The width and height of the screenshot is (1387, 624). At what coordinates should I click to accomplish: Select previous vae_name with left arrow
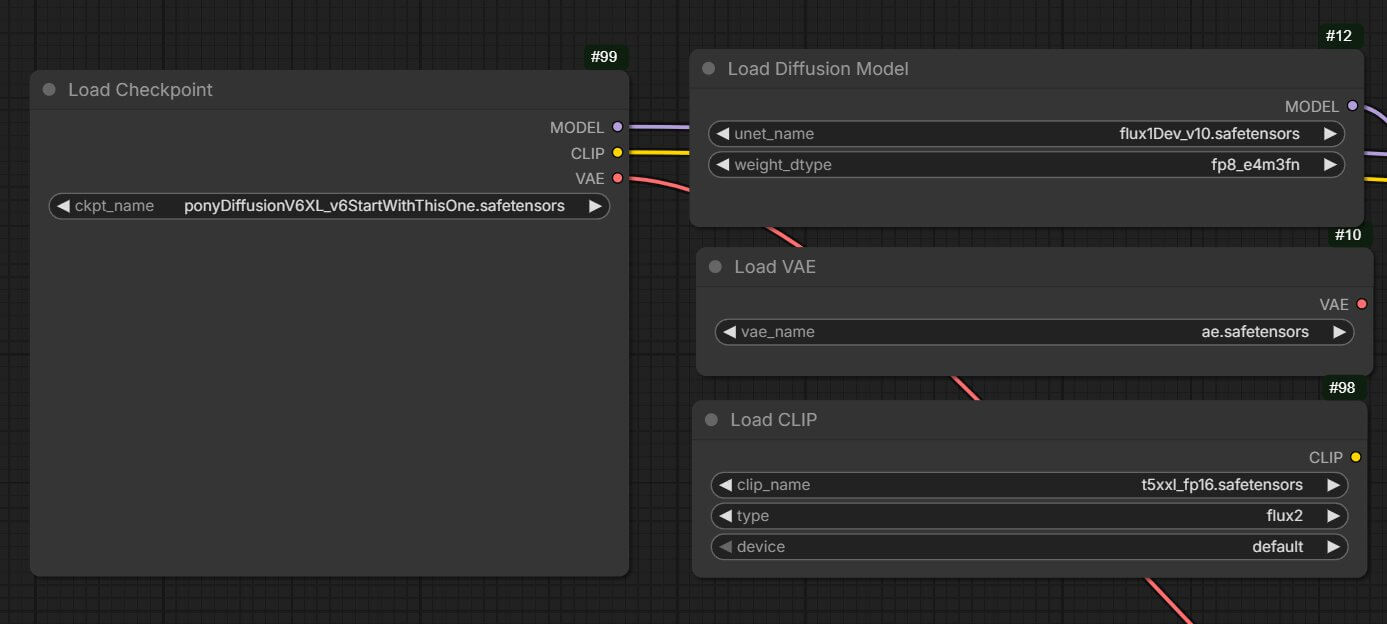click(x=729, y=332)
